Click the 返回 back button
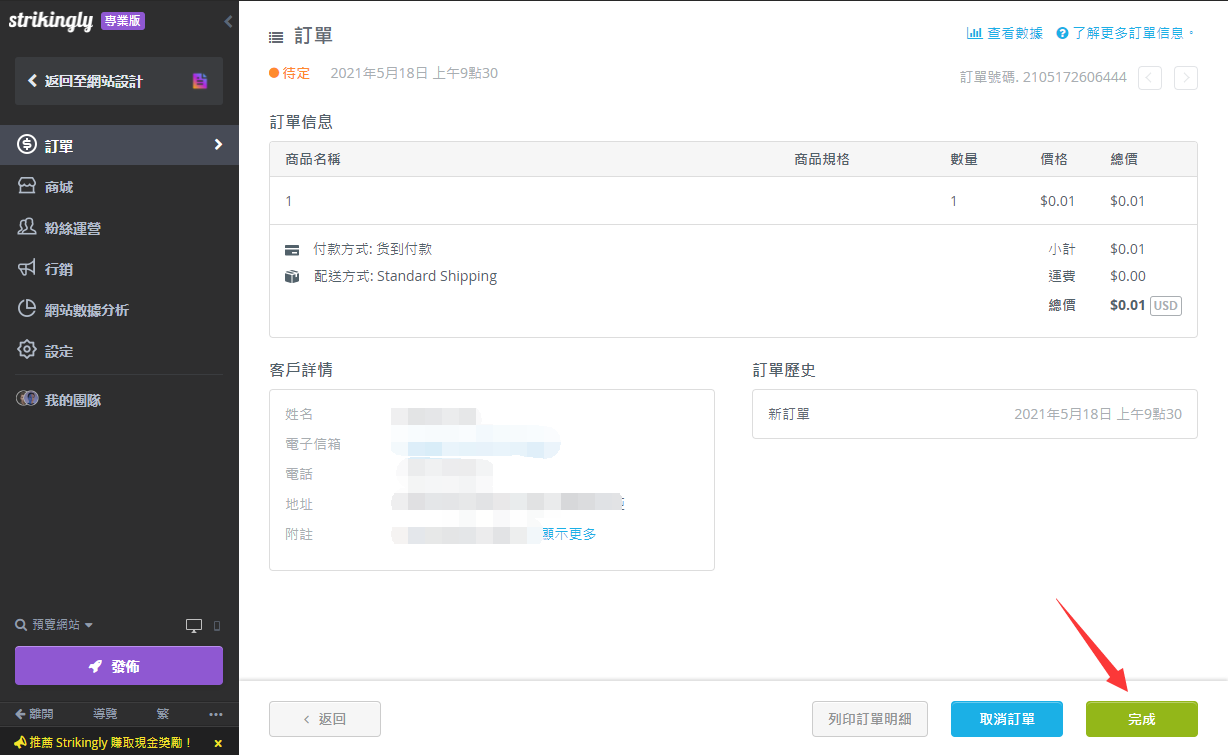The height and width of the screenshot is (755, 1228). point(325,719)
